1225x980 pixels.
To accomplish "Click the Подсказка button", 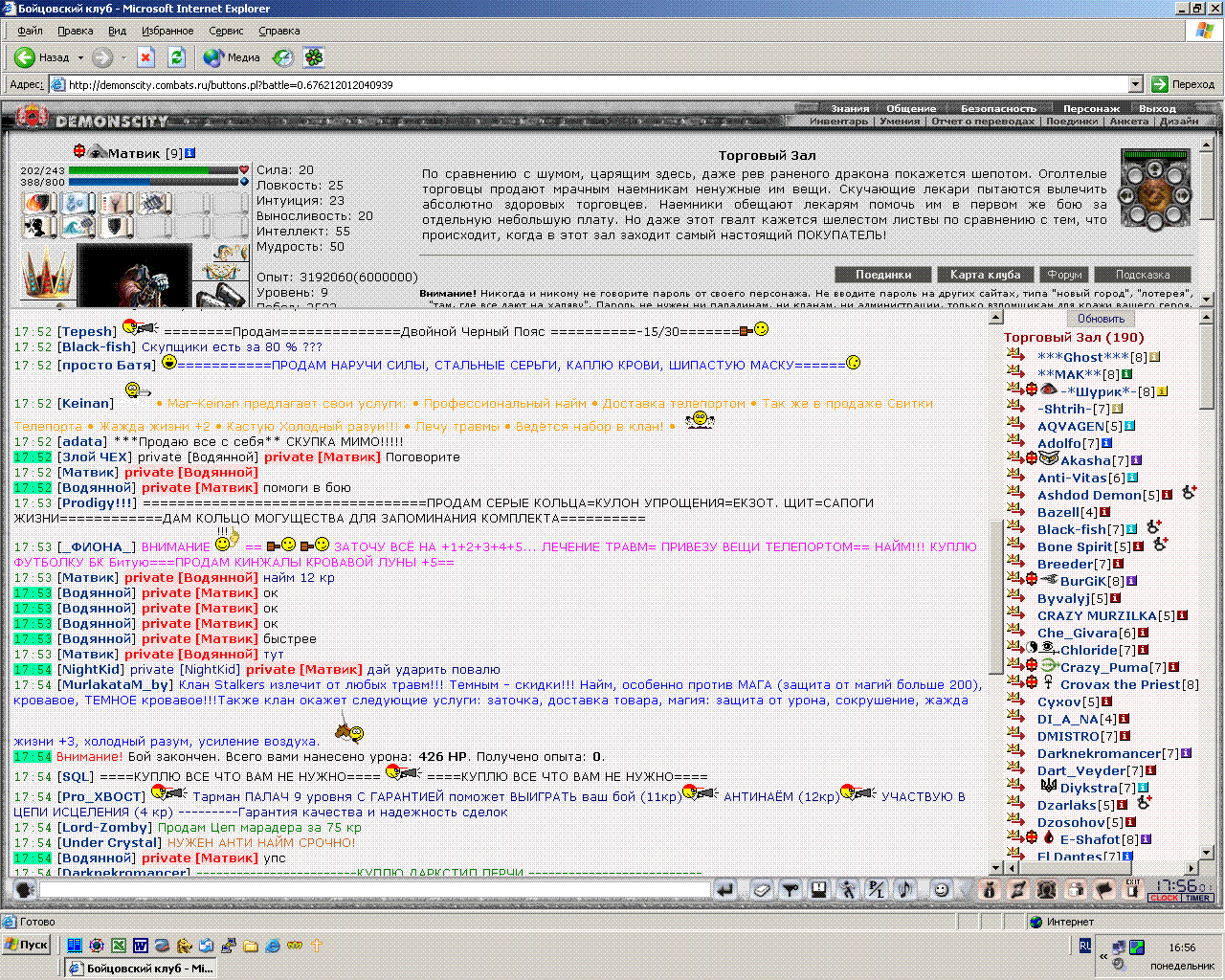I will coord(1143,275).
